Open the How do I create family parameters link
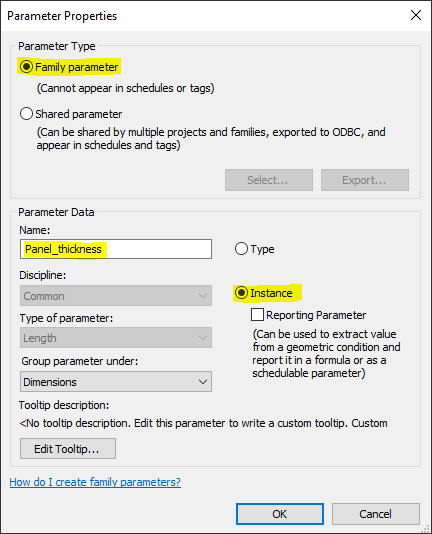The image size is (432, 534). [95, 482]
